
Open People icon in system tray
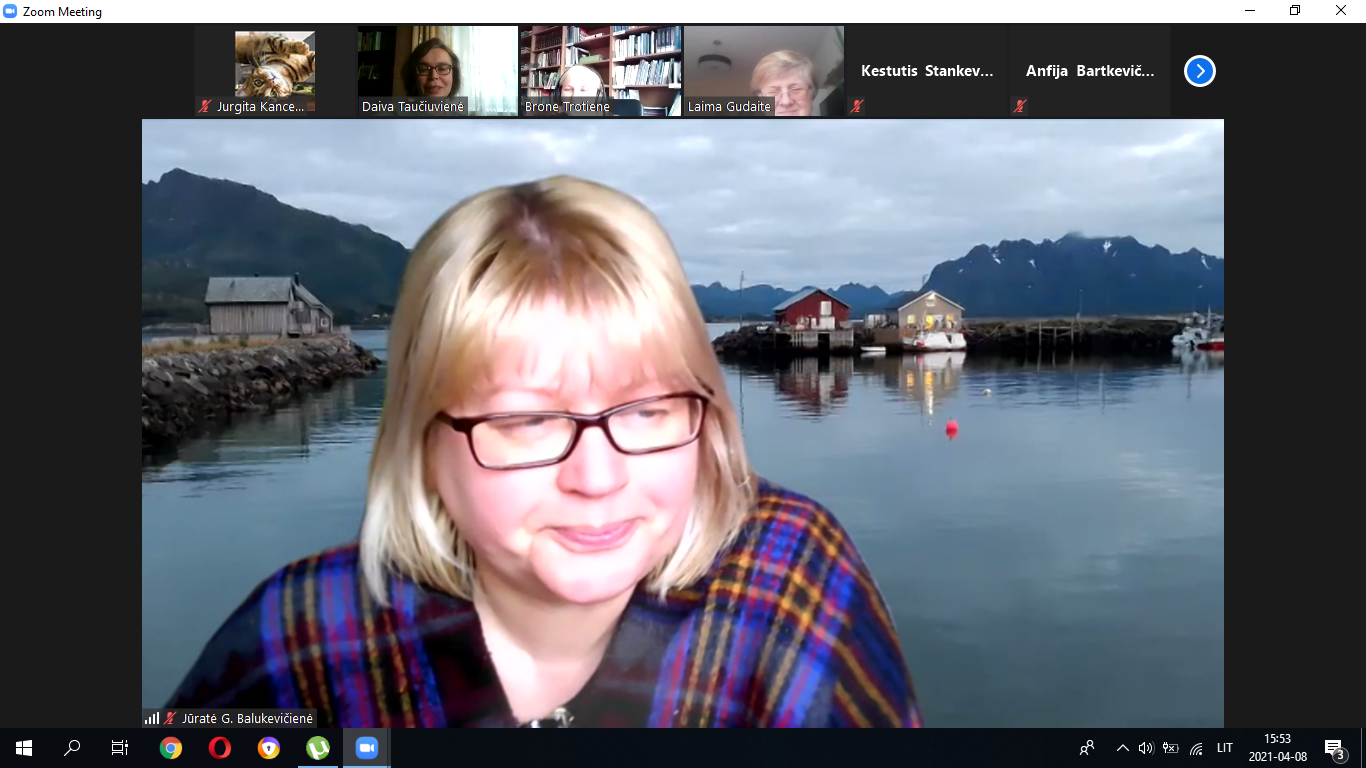pyautogui.click(x=1087, y=748)
